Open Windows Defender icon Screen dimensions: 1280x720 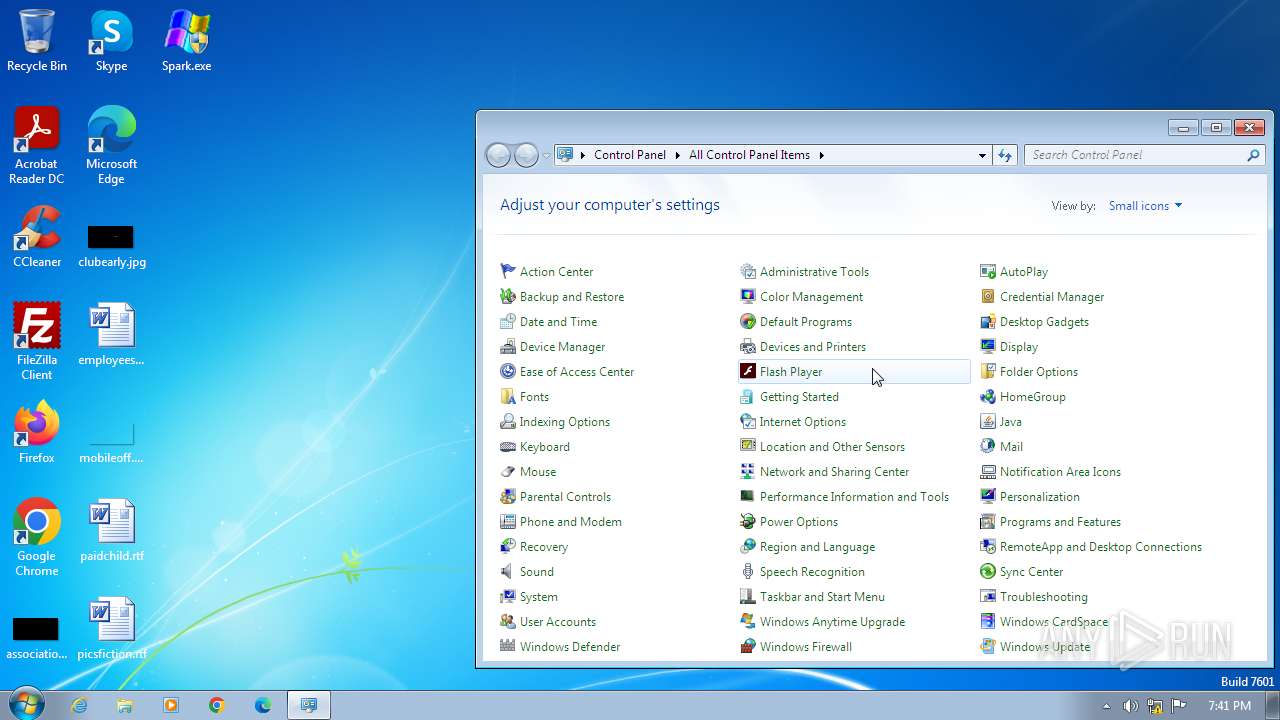(x=508, y=647)
